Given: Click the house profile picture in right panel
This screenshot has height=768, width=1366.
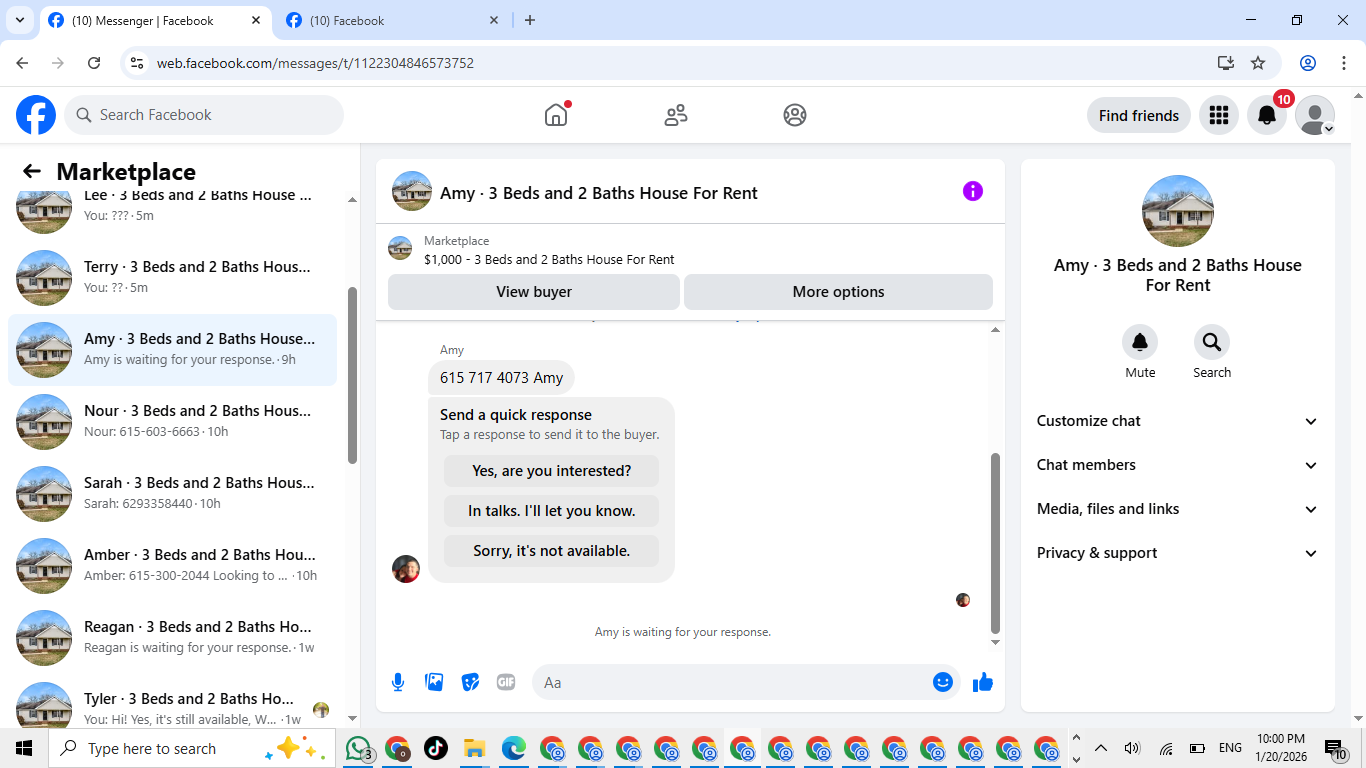Looking at the screenshot, I should [1178, 211].
